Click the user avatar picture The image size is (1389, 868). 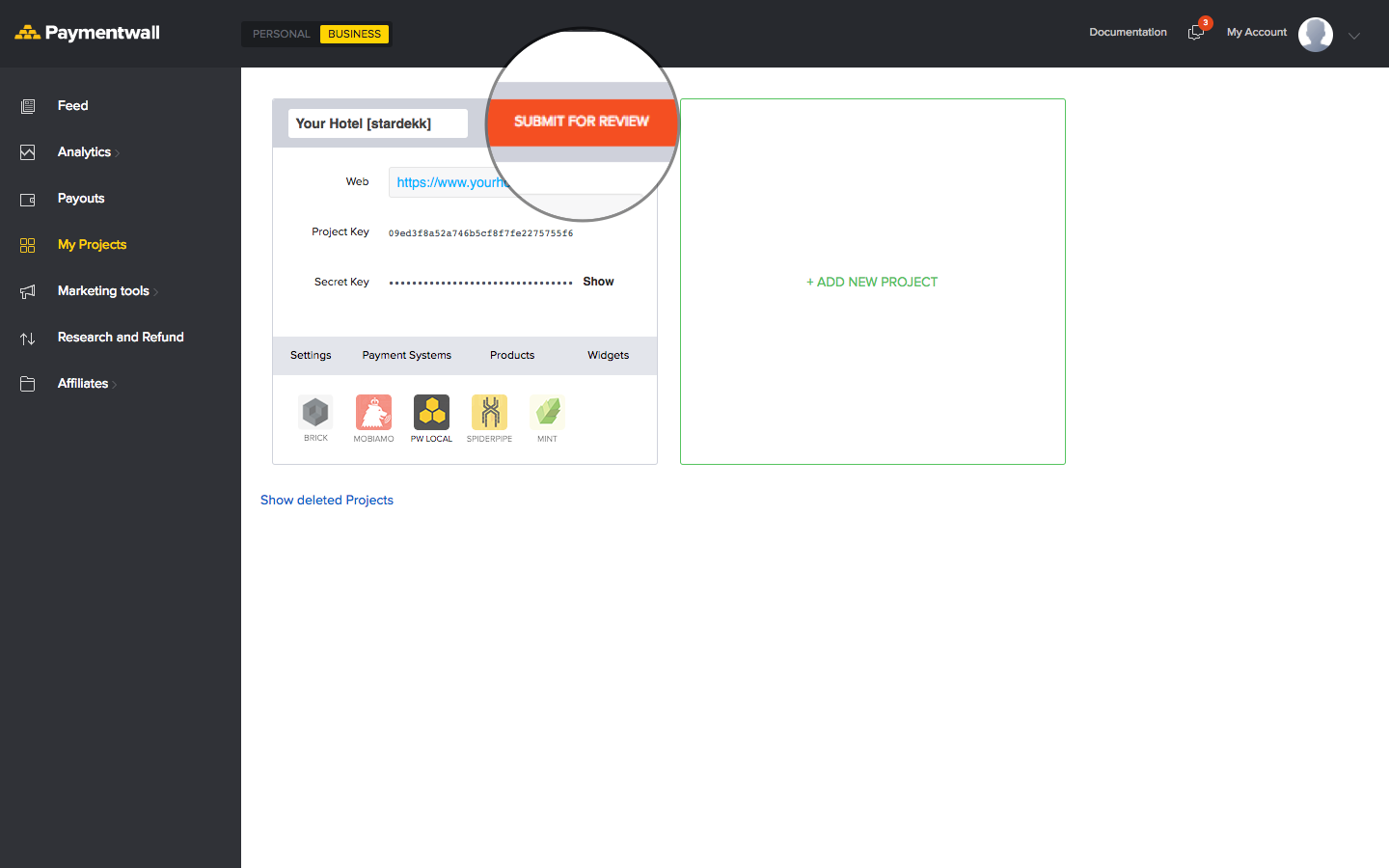1315,34
